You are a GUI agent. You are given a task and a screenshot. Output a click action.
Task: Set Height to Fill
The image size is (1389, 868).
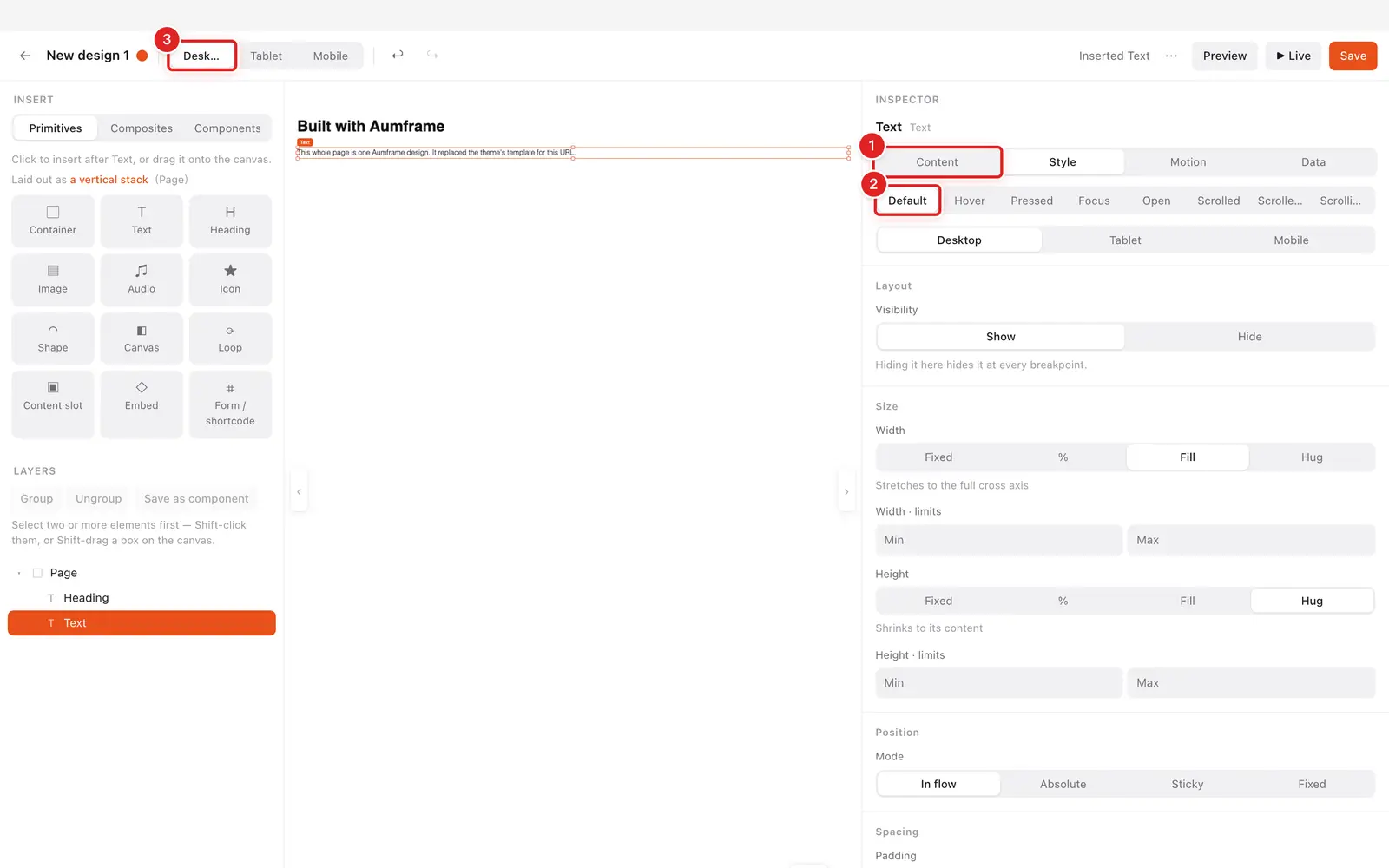tap(1188, 601)
